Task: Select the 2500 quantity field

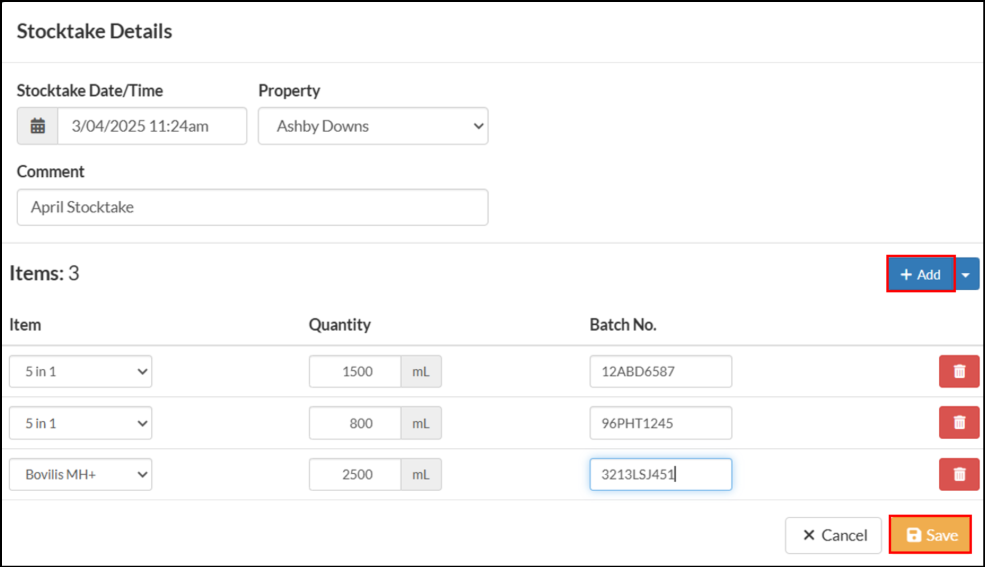Action: tap(355, 474)
